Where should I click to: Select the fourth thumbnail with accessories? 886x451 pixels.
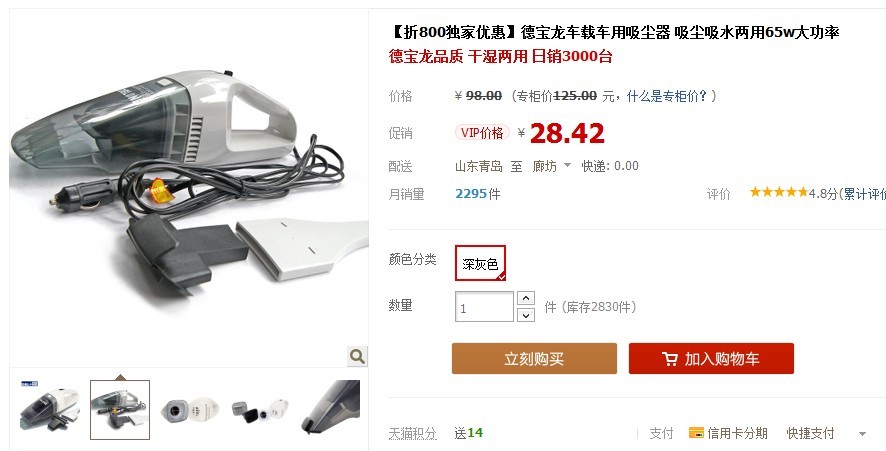click(x=260, y=410)
